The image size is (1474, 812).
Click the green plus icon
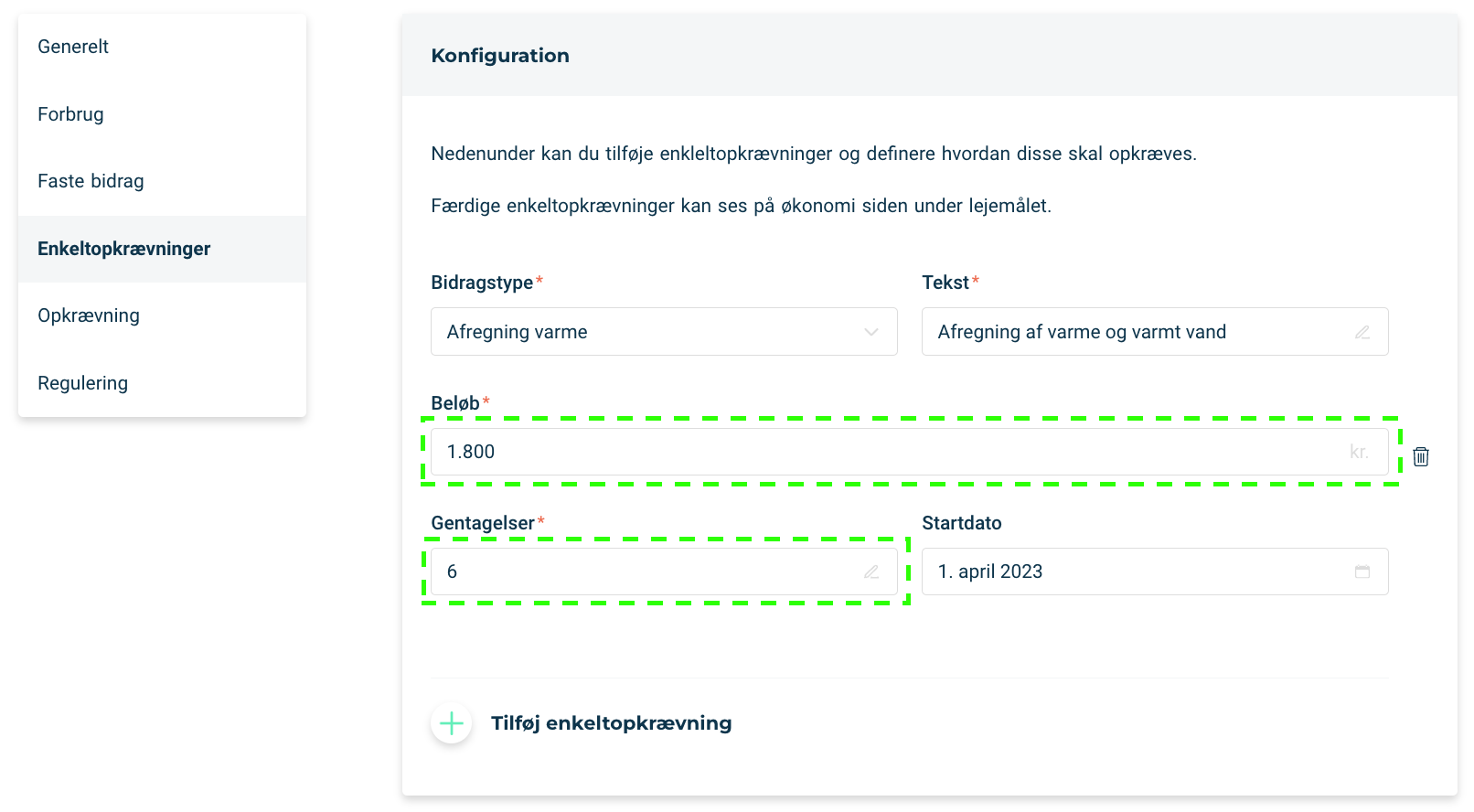tap(452, 723)
